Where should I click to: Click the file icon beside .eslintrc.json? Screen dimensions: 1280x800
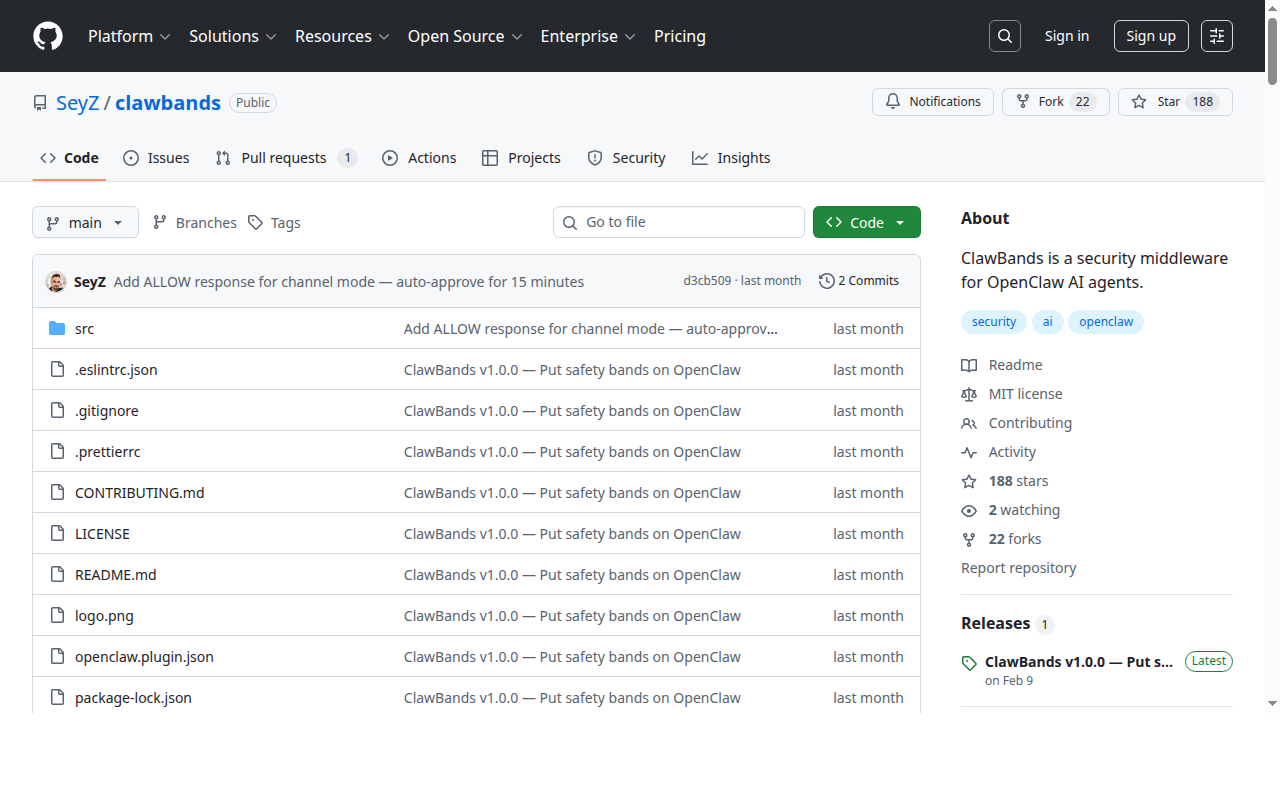(x=57, y=370)
